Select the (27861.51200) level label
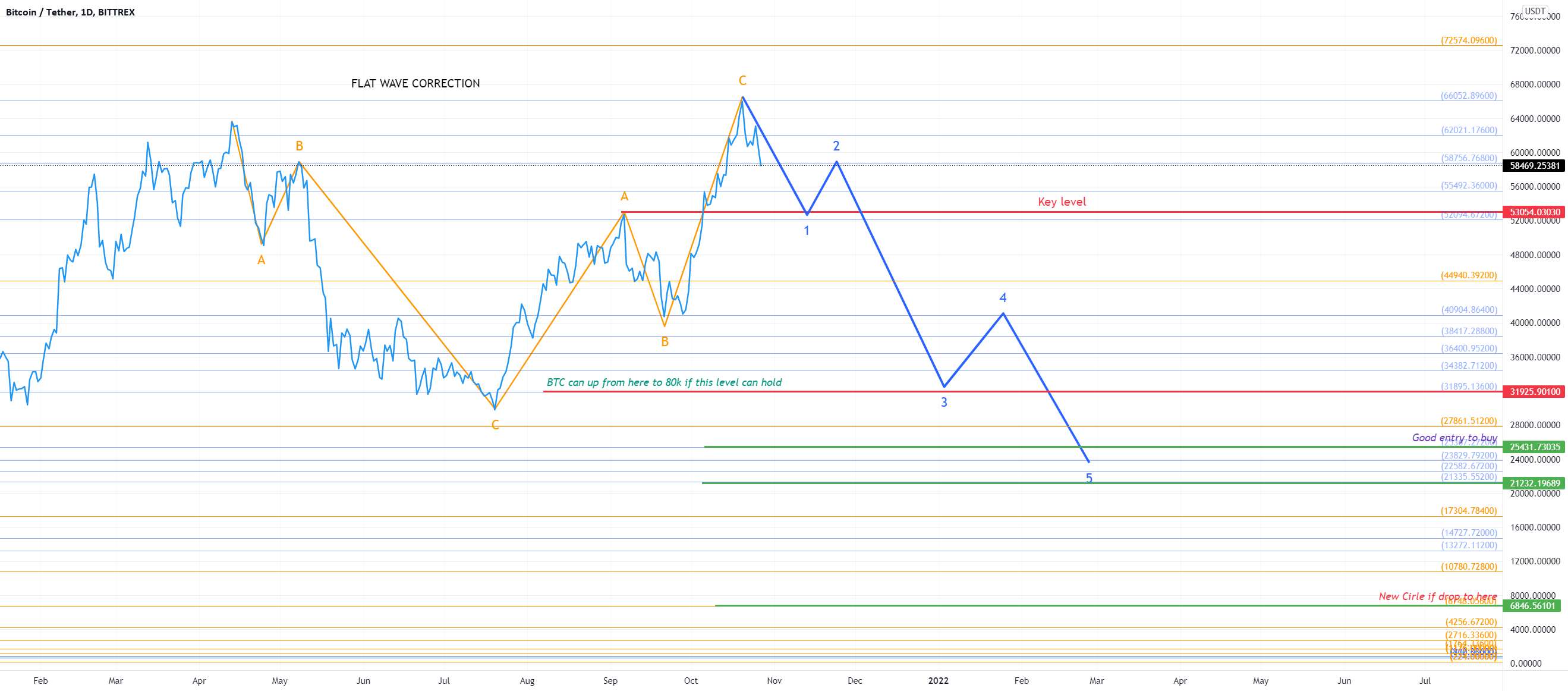This screenshot has width=1568, height=691. tap(1469, 420)
